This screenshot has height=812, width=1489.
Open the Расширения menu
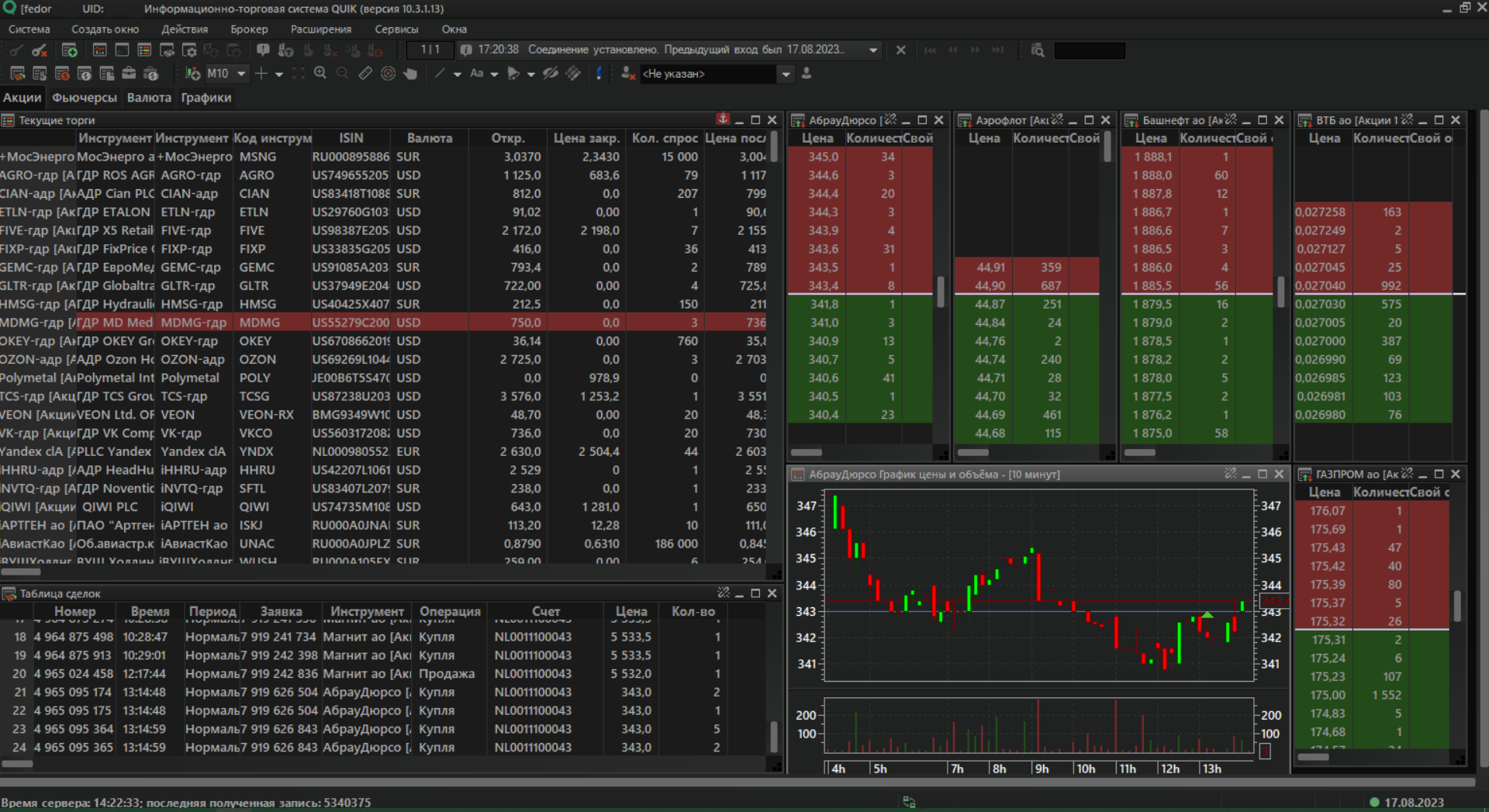pyautogui.click(x=321, y=29)
